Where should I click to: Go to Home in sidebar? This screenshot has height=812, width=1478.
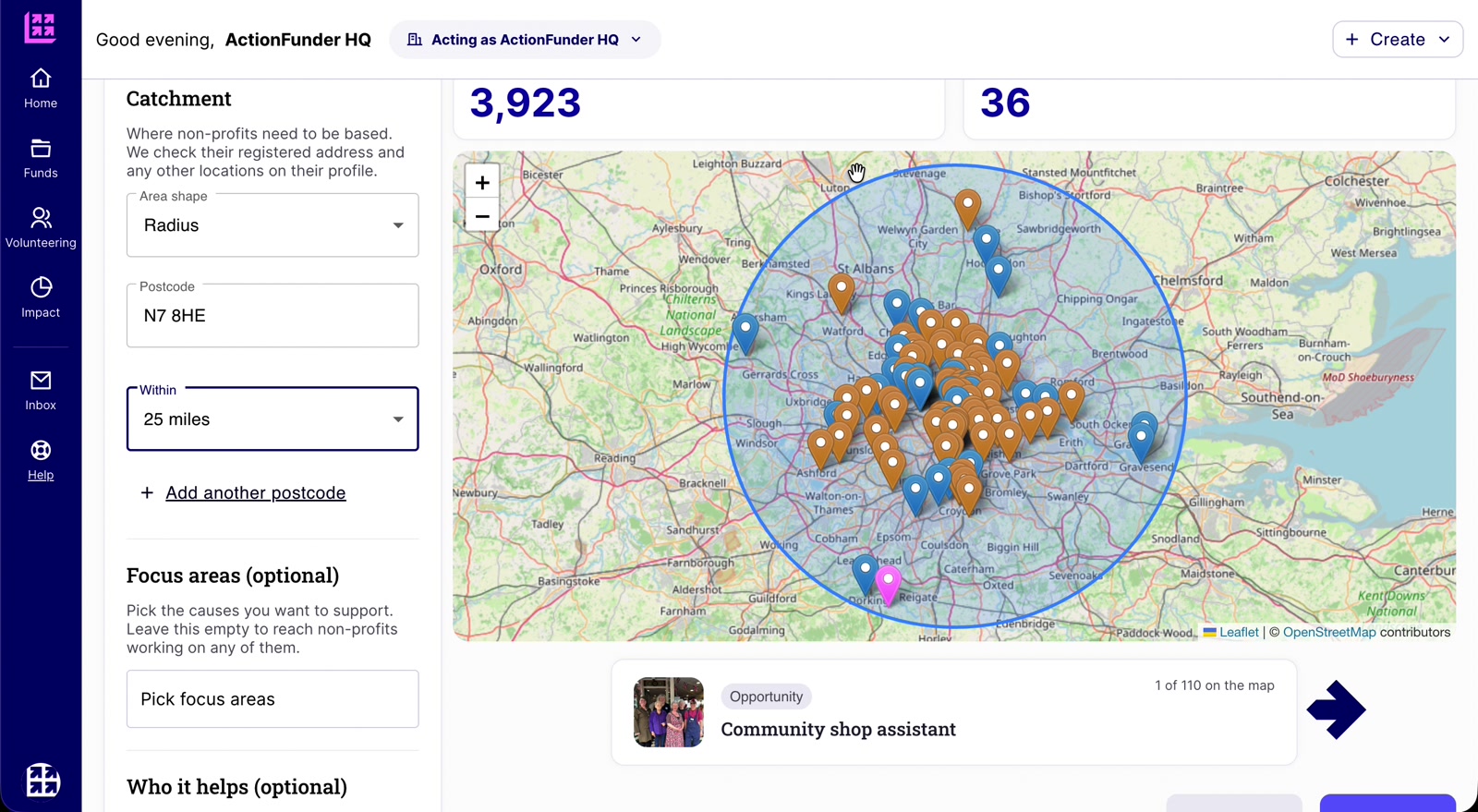[x=41, y=89]
